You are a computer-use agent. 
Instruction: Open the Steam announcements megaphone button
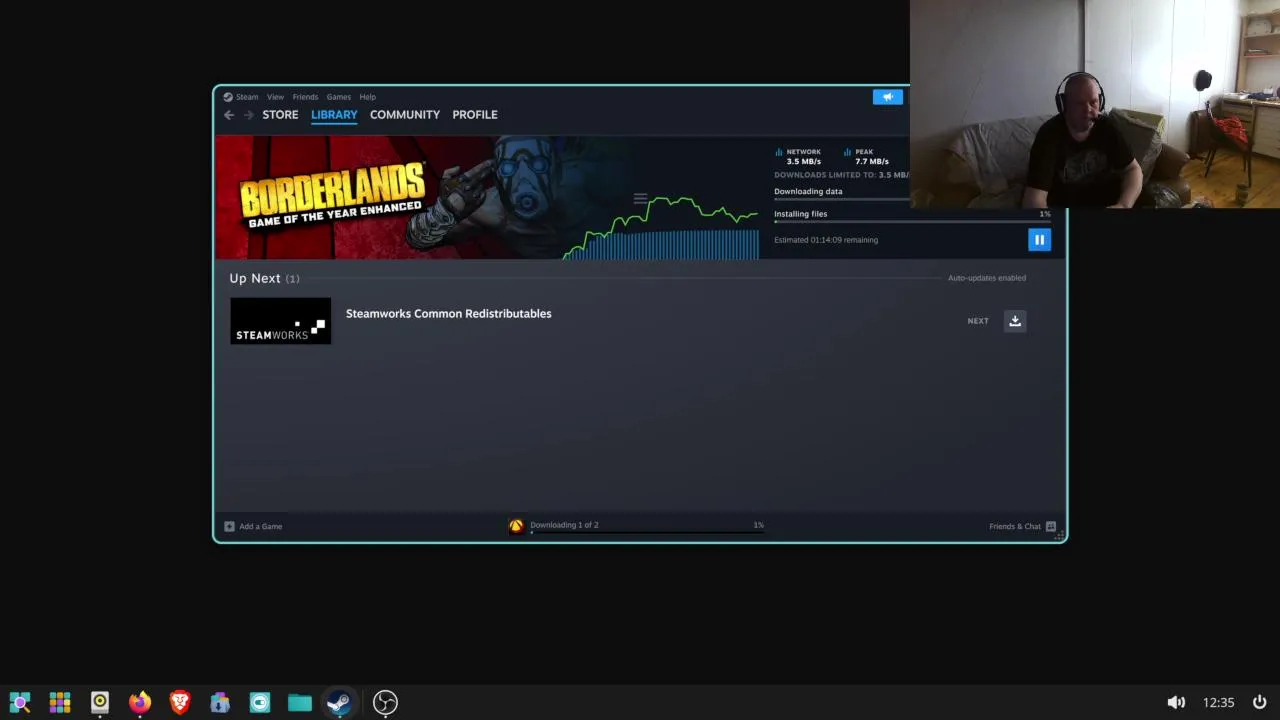tap(887, 97)
